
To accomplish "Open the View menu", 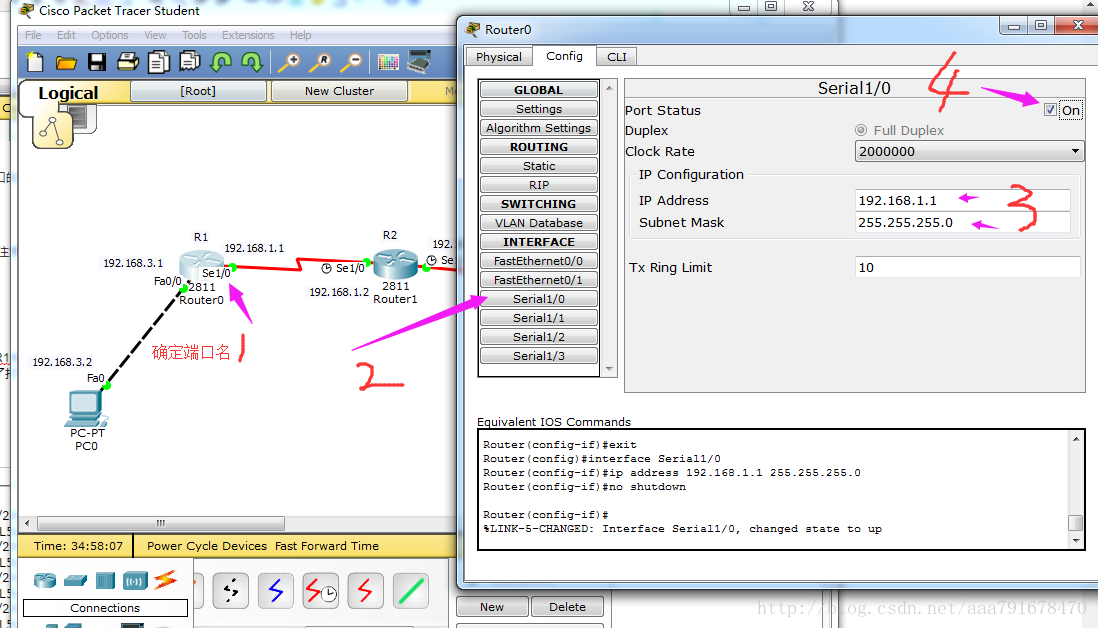I will 155,35.
